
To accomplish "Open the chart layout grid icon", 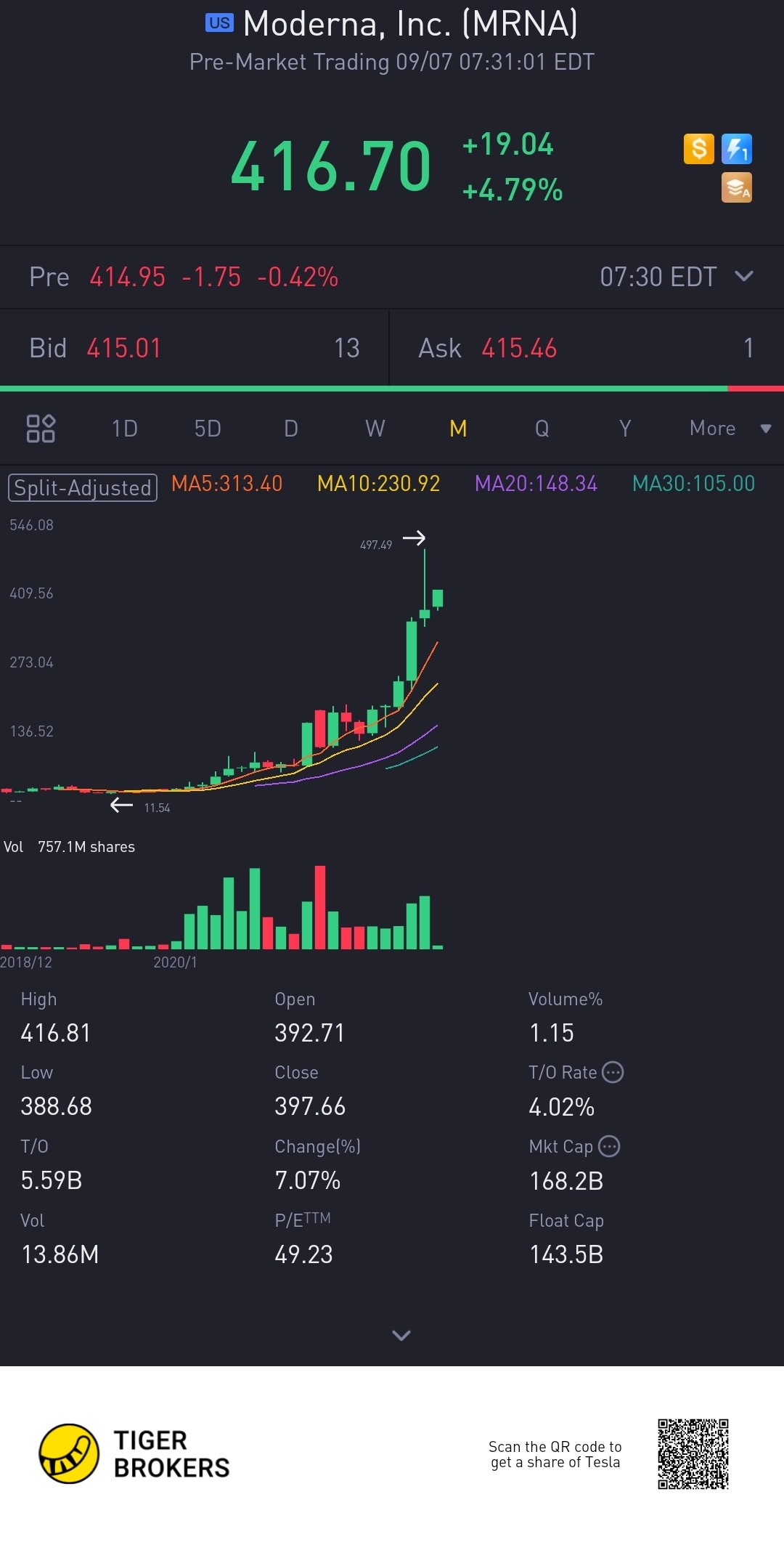I will pos(41,429).
